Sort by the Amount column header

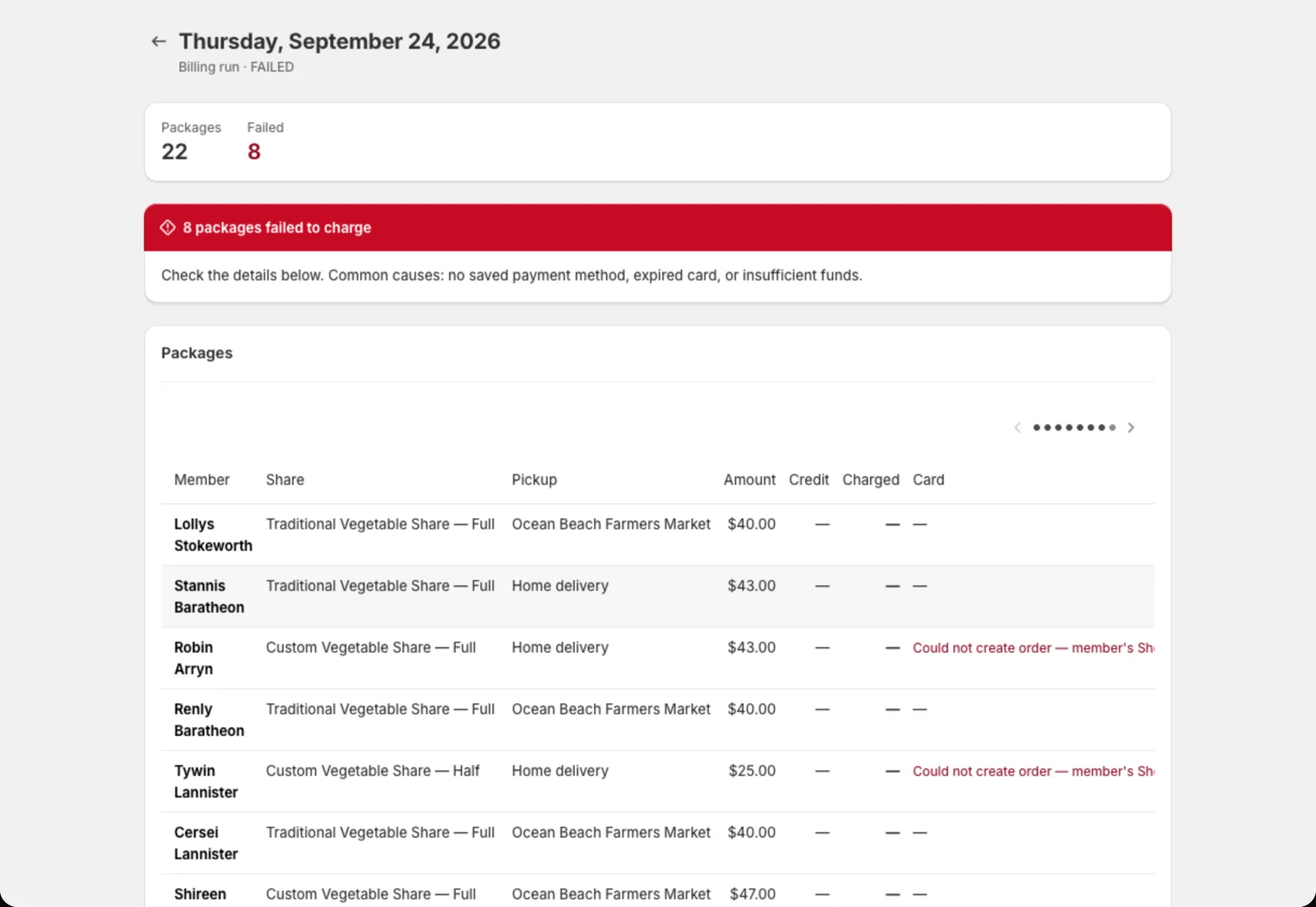pos(749,479)
